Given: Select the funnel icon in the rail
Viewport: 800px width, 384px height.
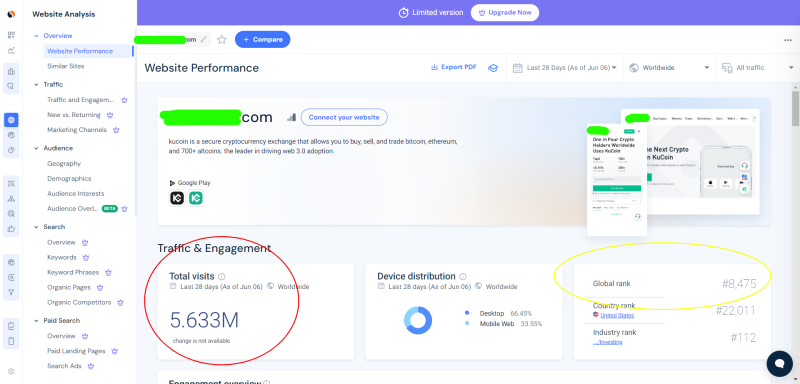Looking at the screenshot, I should tap(11, 293).
